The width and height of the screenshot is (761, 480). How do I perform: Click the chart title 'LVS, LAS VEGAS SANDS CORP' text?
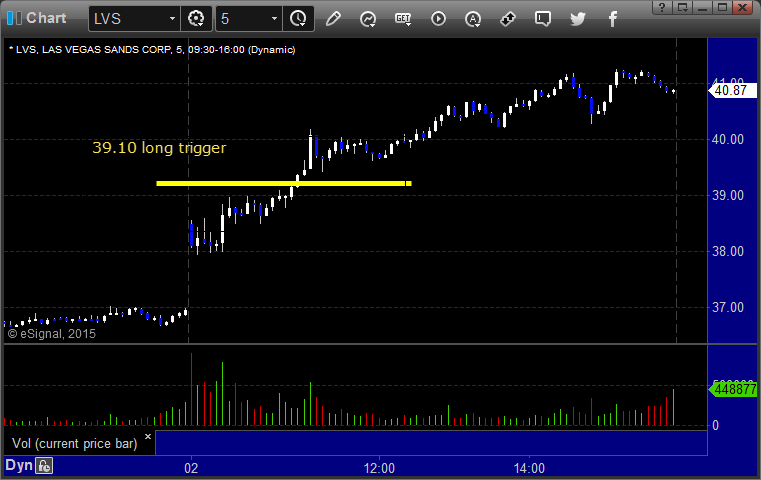[94, 50]
